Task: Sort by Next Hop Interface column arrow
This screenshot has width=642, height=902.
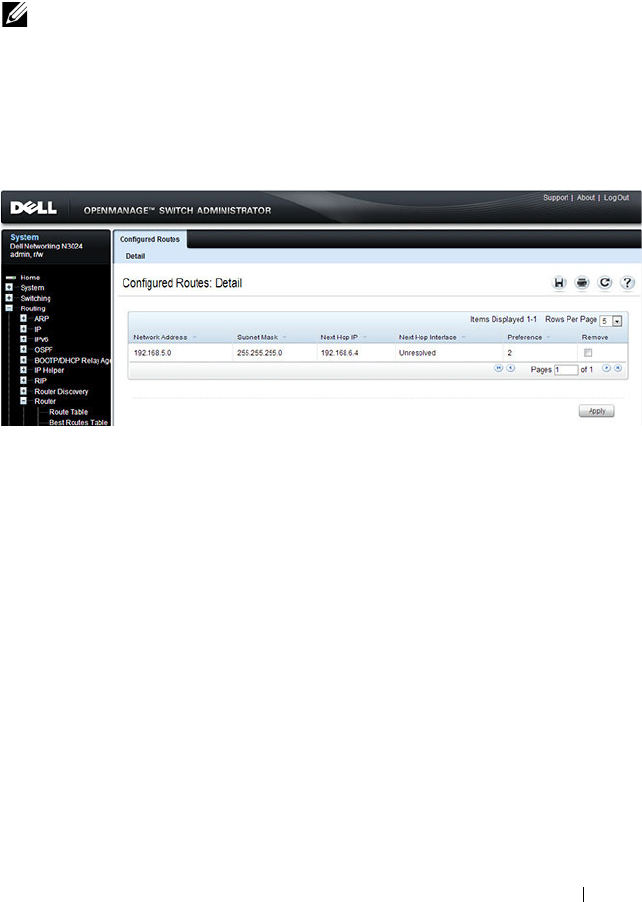Action: [464, 337]
